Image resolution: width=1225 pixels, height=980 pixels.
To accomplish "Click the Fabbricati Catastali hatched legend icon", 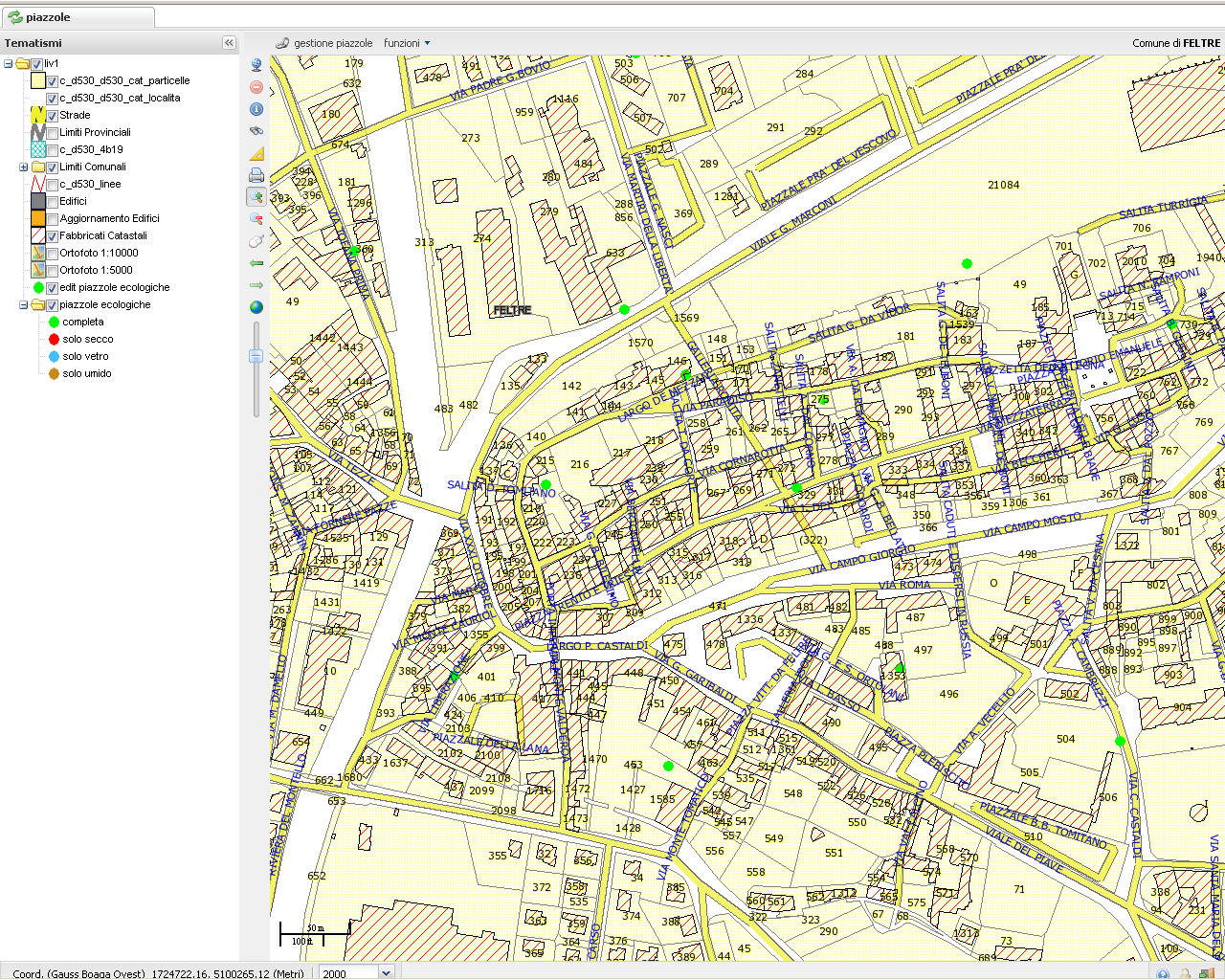I will [38, 235].
